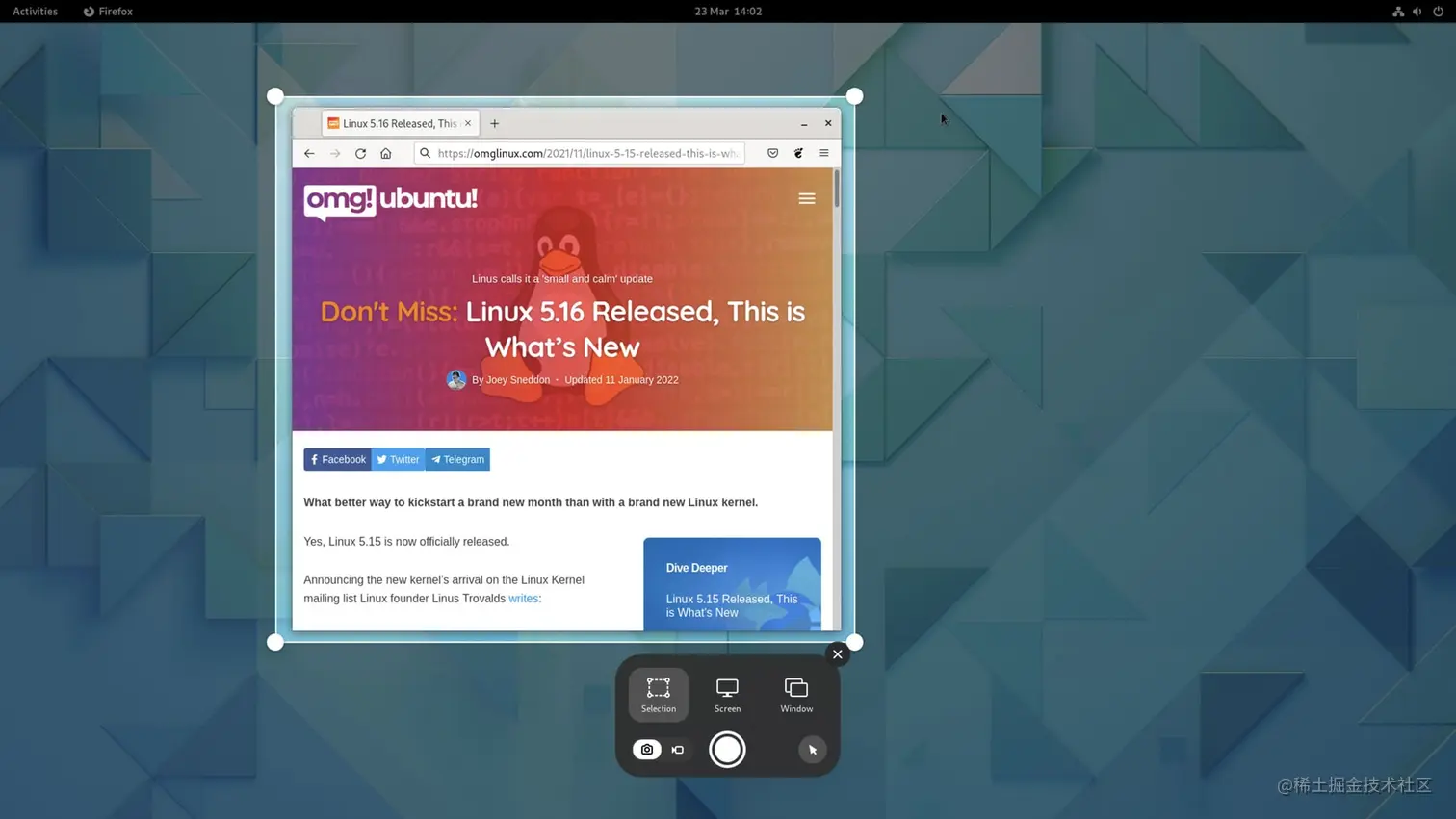This screenshot has width=1456, height=819.
Task: Choose Window capture mode
Action: click(x=796, y=694)
